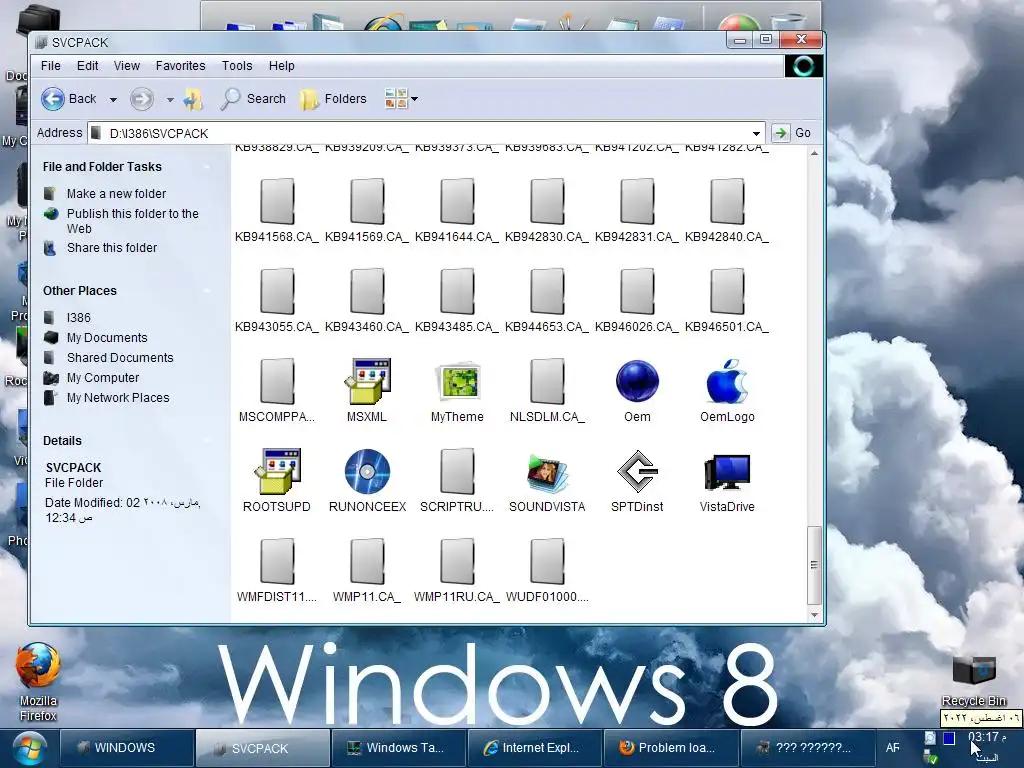Open the Forward history dropdown arrow
Image resolution: width=1024 pixels, height=768 pixels.
click(170, 100)
